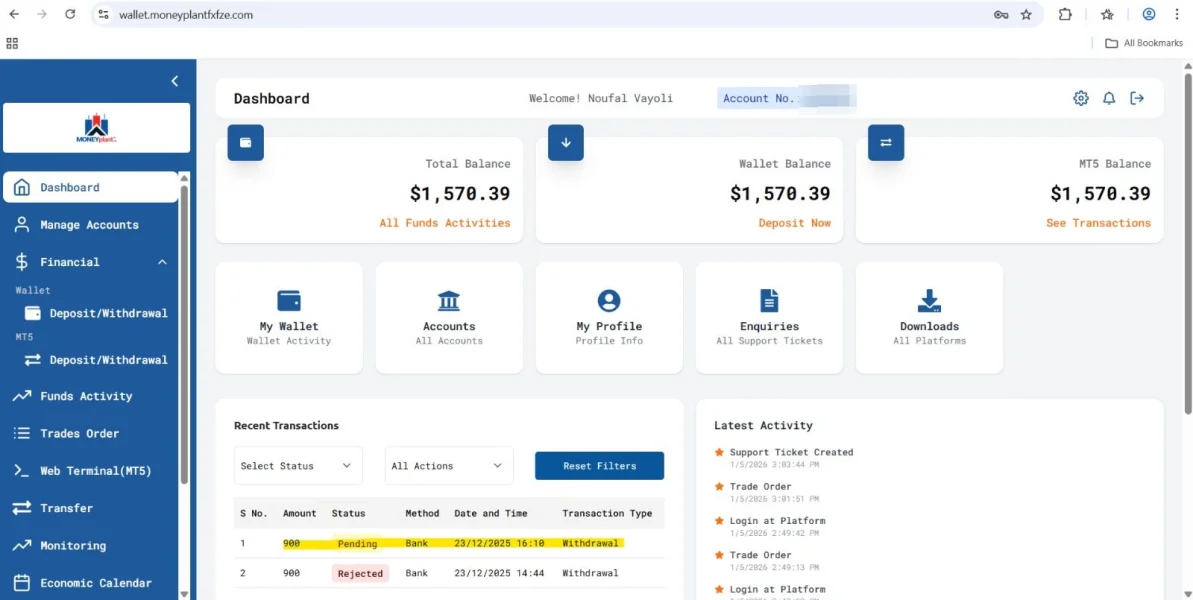Open Funds Activity from the sidebar
The height and width of the screenshot is (600, 1193).
click(86, 396)
